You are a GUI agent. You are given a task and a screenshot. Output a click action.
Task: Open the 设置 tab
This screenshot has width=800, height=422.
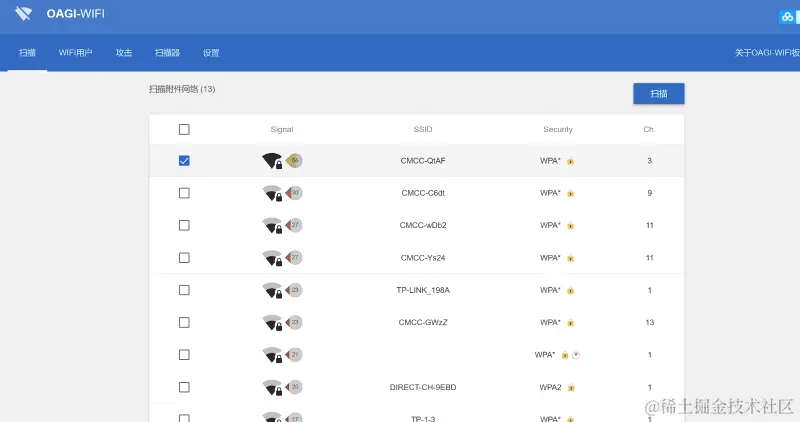211,53
